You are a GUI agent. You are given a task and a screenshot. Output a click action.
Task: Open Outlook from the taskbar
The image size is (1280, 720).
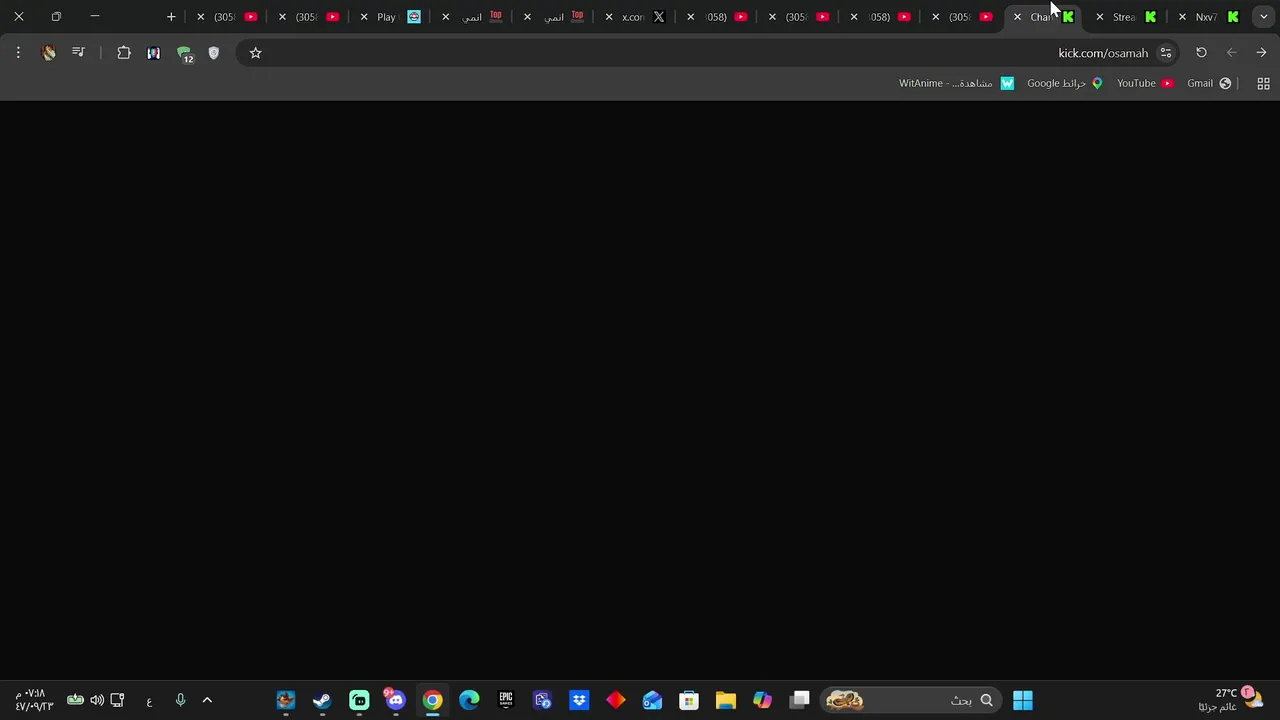point(652,700)
